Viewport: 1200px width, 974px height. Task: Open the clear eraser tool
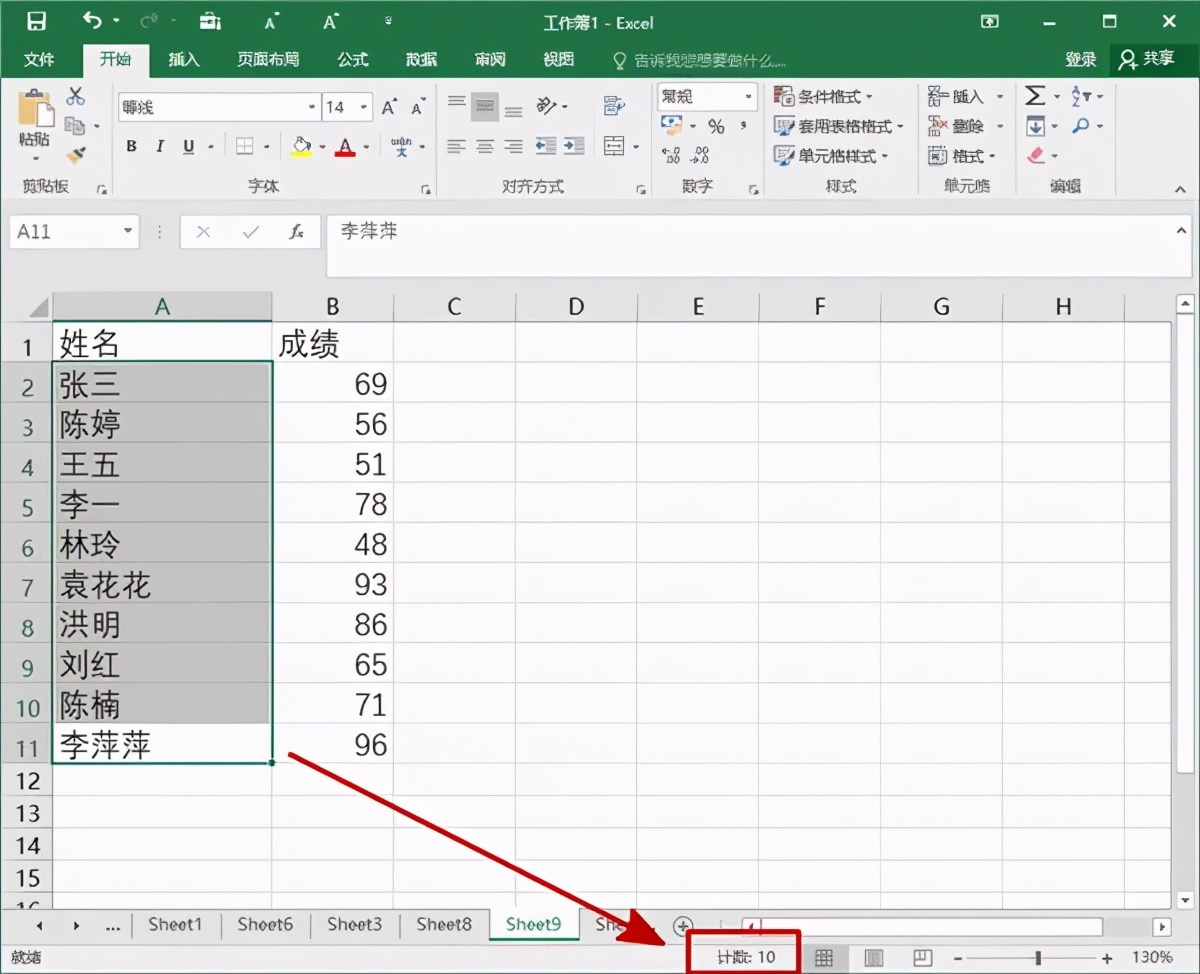coord(1036,156)
